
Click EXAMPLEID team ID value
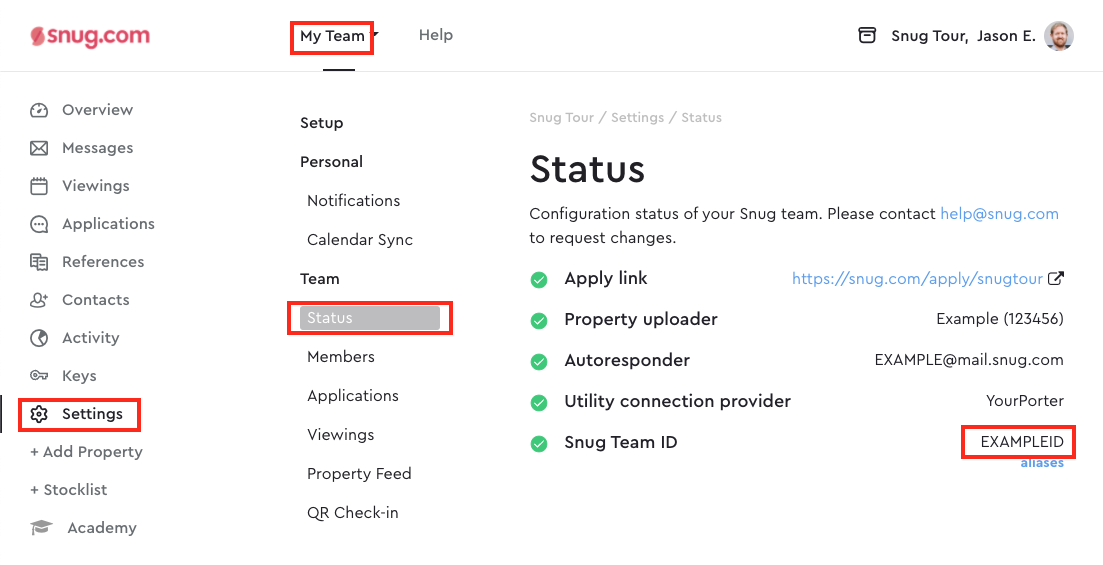[x=1022, y=443]
